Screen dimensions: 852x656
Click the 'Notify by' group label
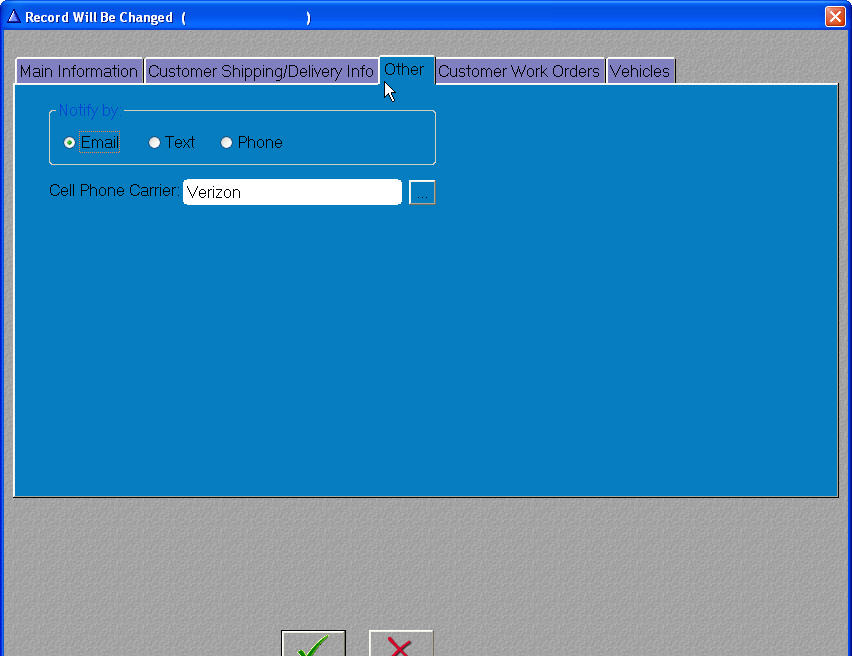click(87, 111)
